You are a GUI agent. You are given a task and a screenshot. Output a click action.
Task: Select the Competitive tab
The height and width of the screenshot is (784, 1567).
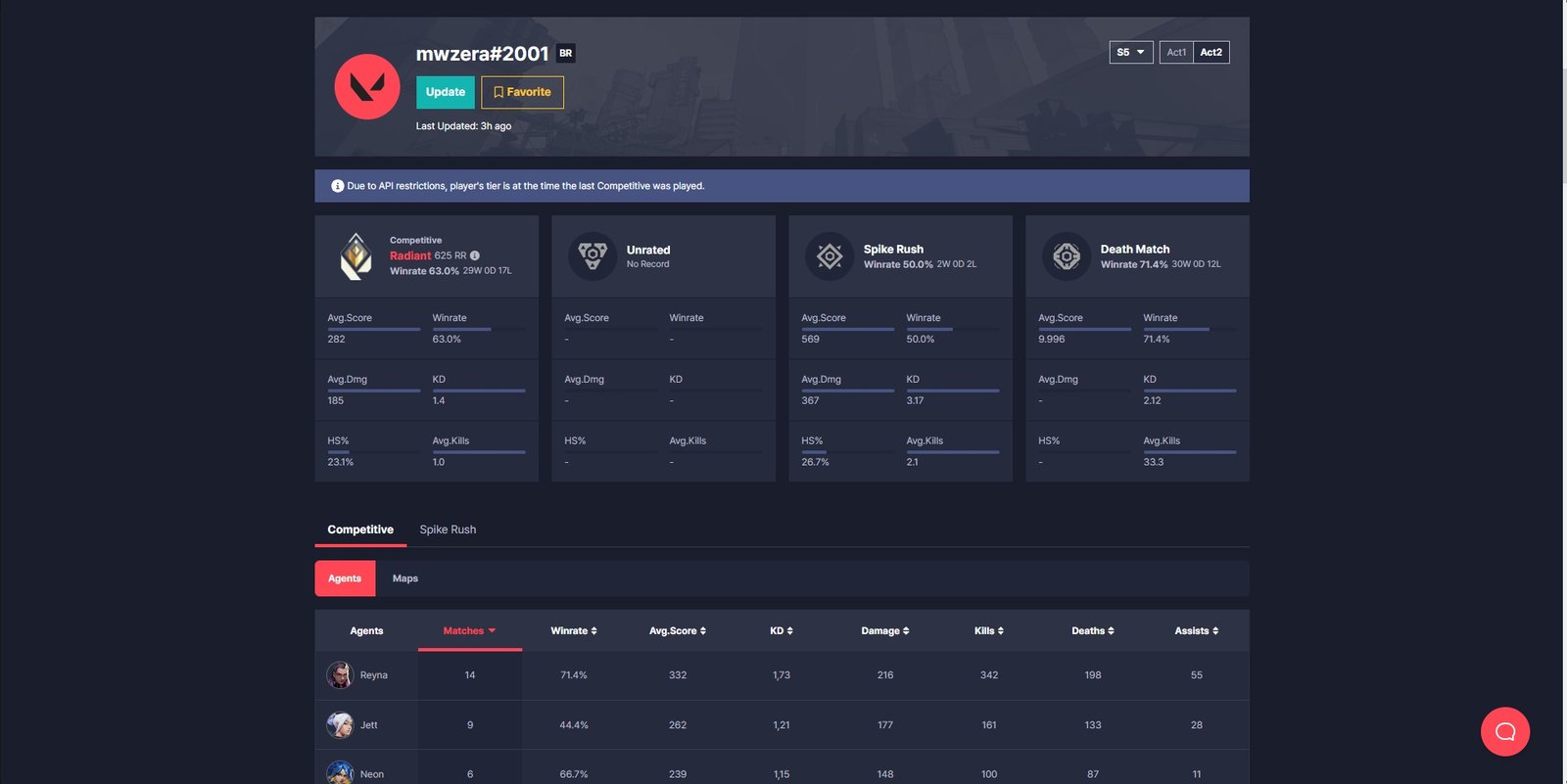click(x=360, y=530)
